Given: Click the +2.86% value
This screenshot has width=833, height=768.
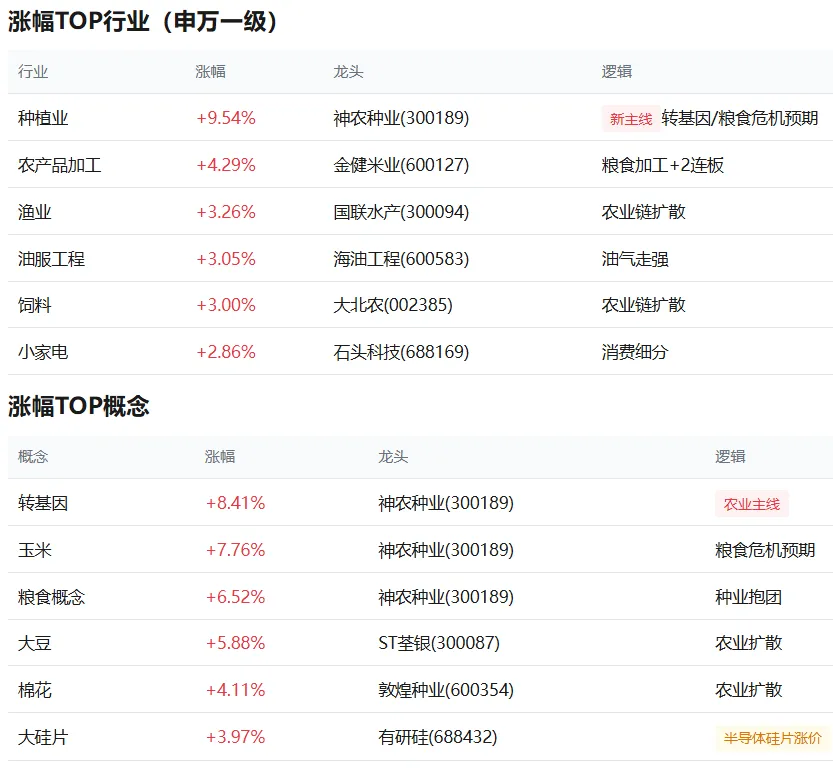Looking at the screenshot, I should pyautogui.click(x=226, y=352).
